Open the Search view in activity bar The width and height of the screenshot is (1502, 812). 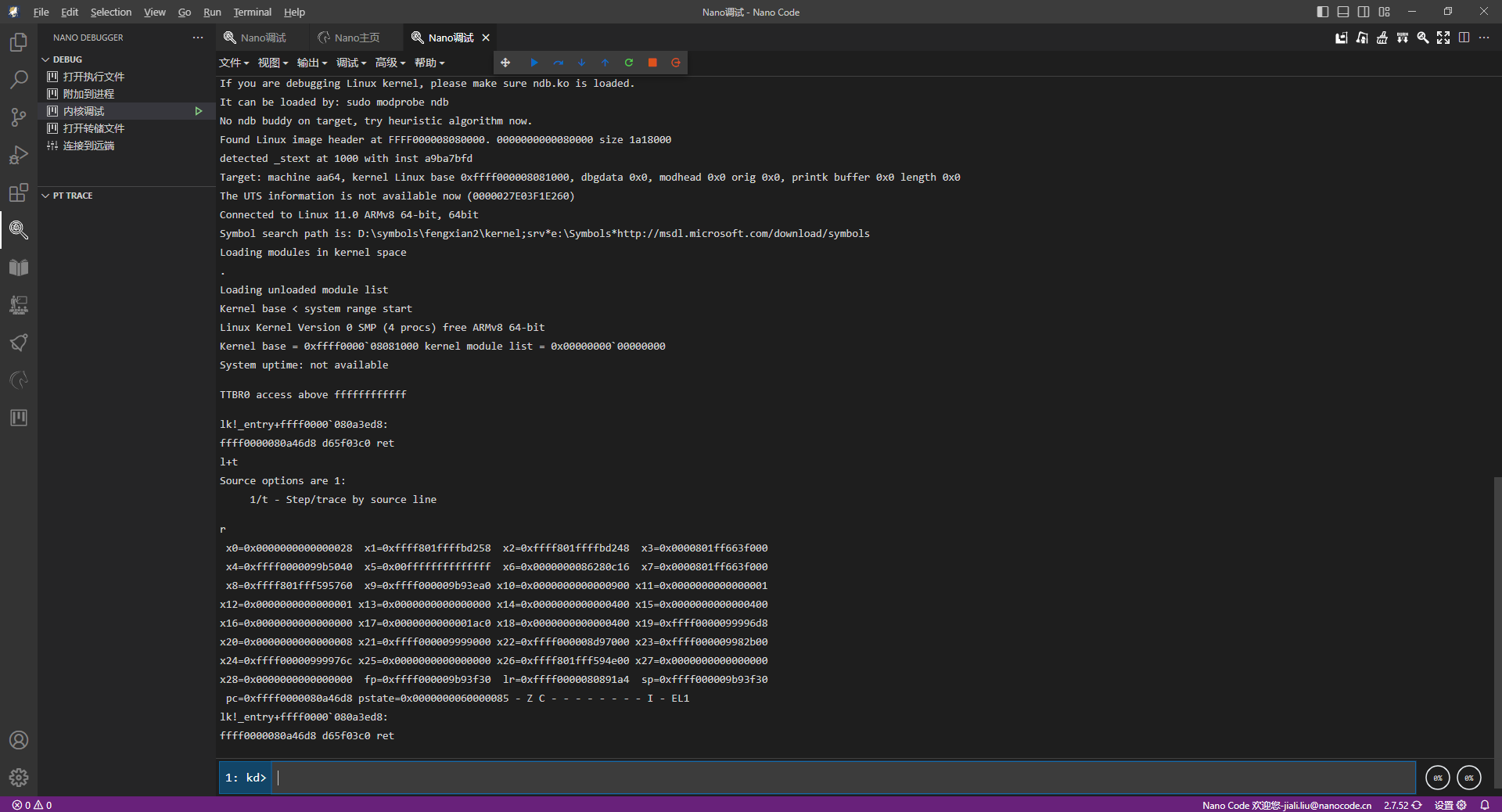pos(19,80)
